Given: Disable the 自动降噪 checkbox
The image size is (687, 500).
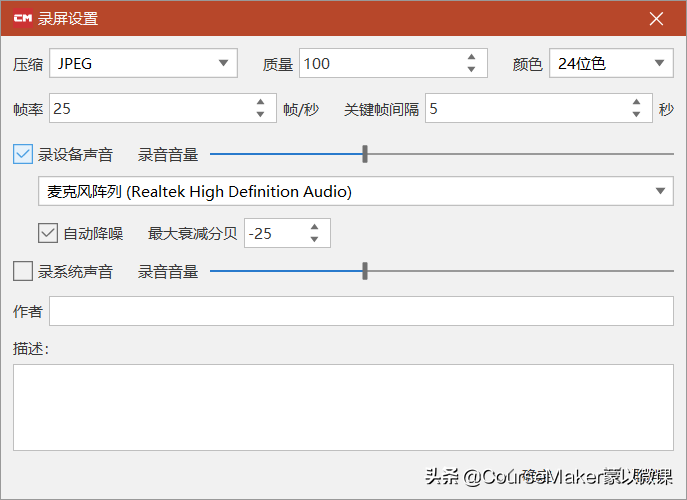Looking at the screenshot, I should [48, 233].
